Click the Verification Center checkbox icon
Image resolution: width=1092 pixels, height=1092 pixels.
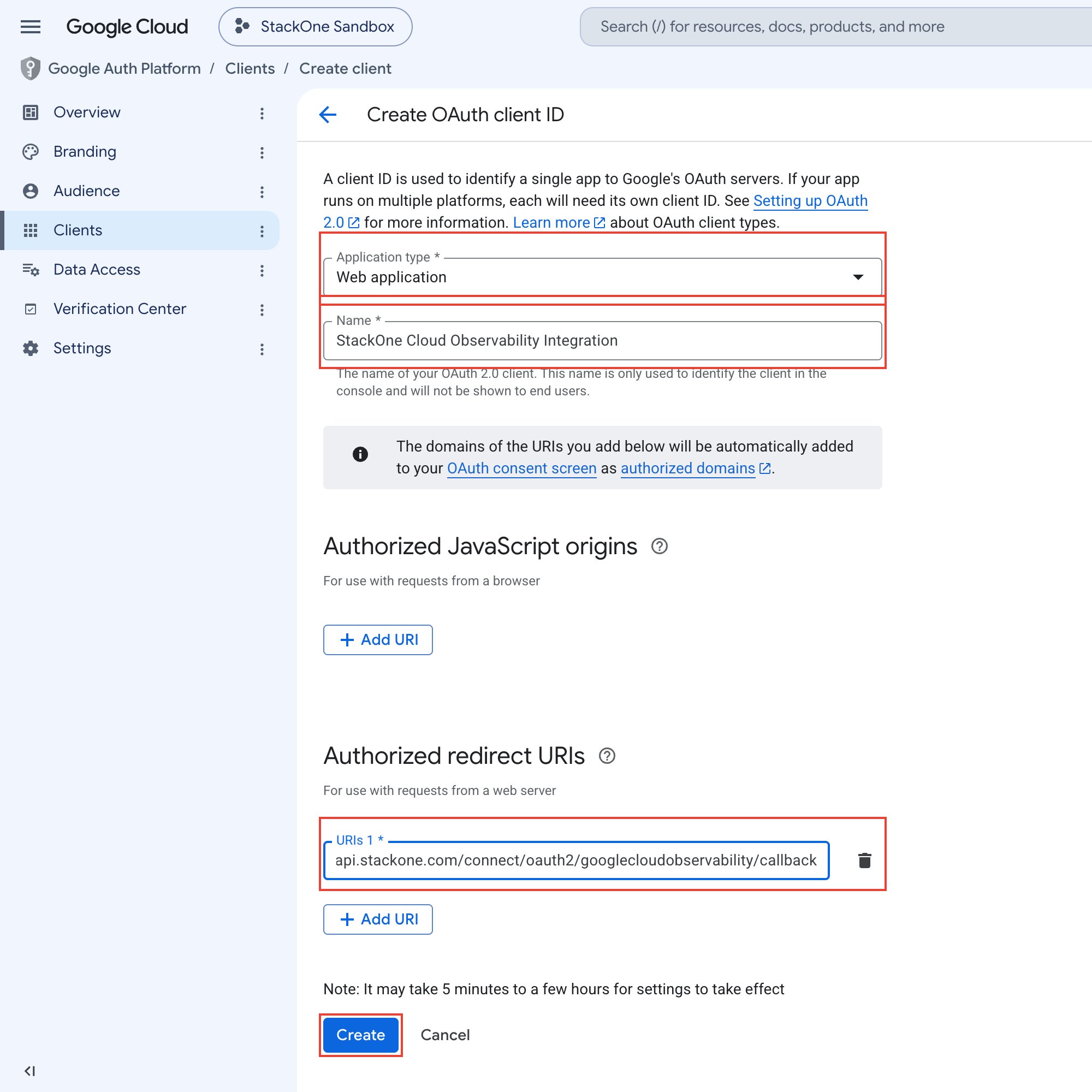pyautogui.click(x=31, y=309)
